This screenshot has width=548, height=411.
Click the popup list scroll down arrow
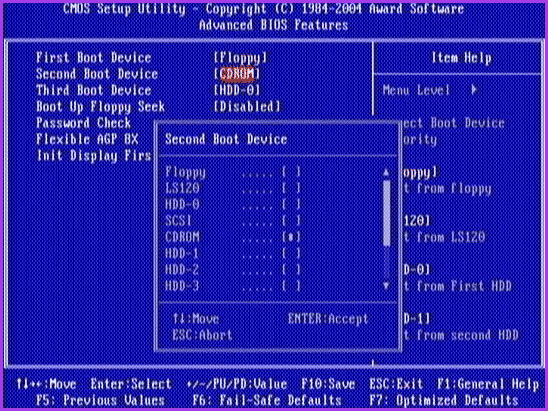point(386,286)
